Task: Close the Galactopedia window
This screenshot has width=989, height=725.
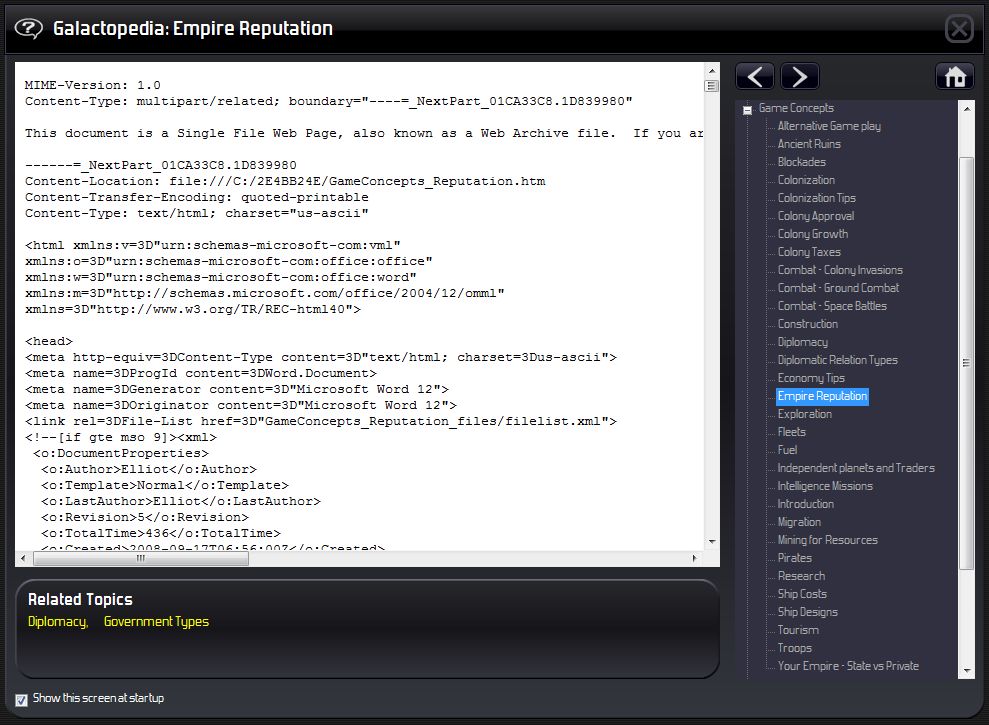Action: (x=959, y=28)
